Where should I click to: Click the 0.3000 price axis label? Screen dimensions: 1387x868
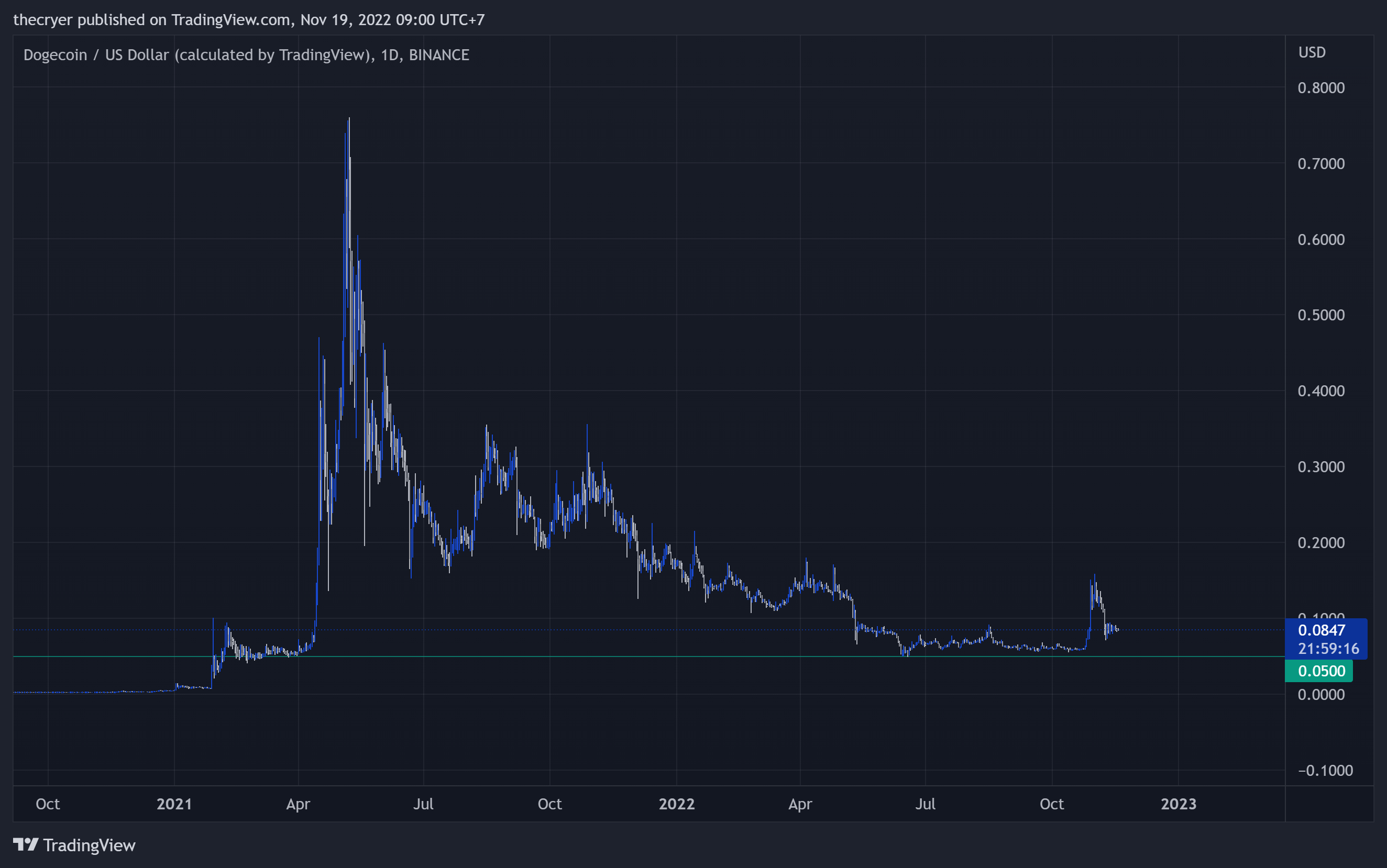(1322, 467)
